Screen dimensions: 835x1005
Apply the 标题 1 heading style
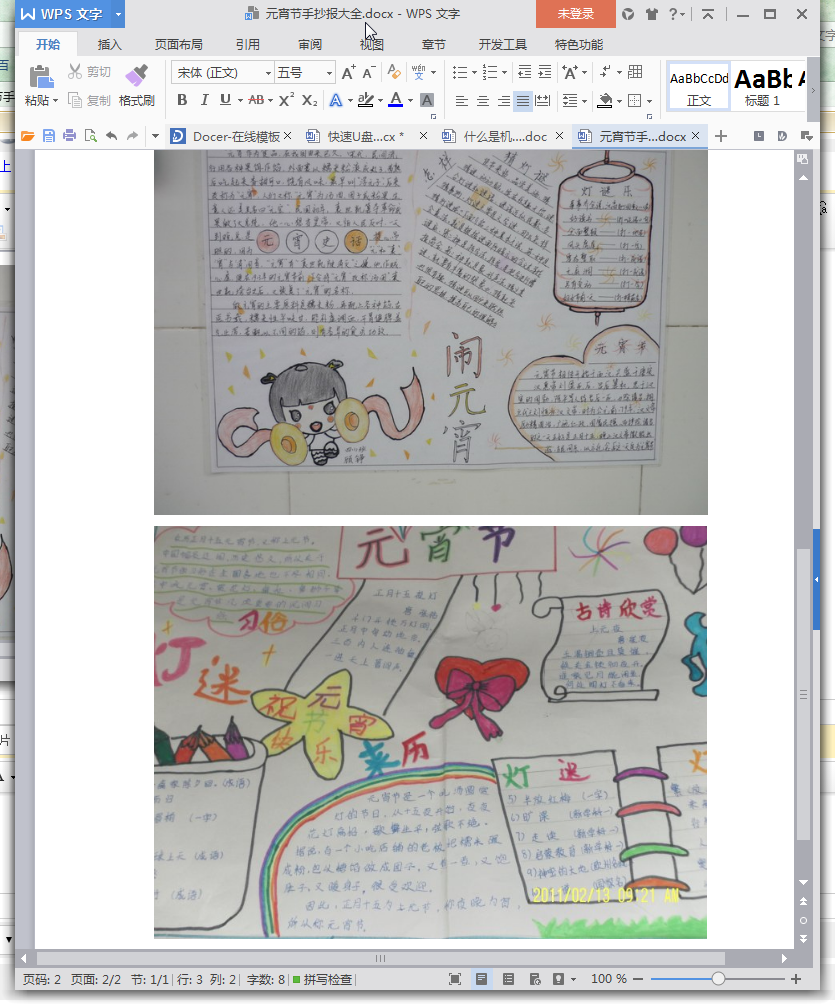click(763, 86)
